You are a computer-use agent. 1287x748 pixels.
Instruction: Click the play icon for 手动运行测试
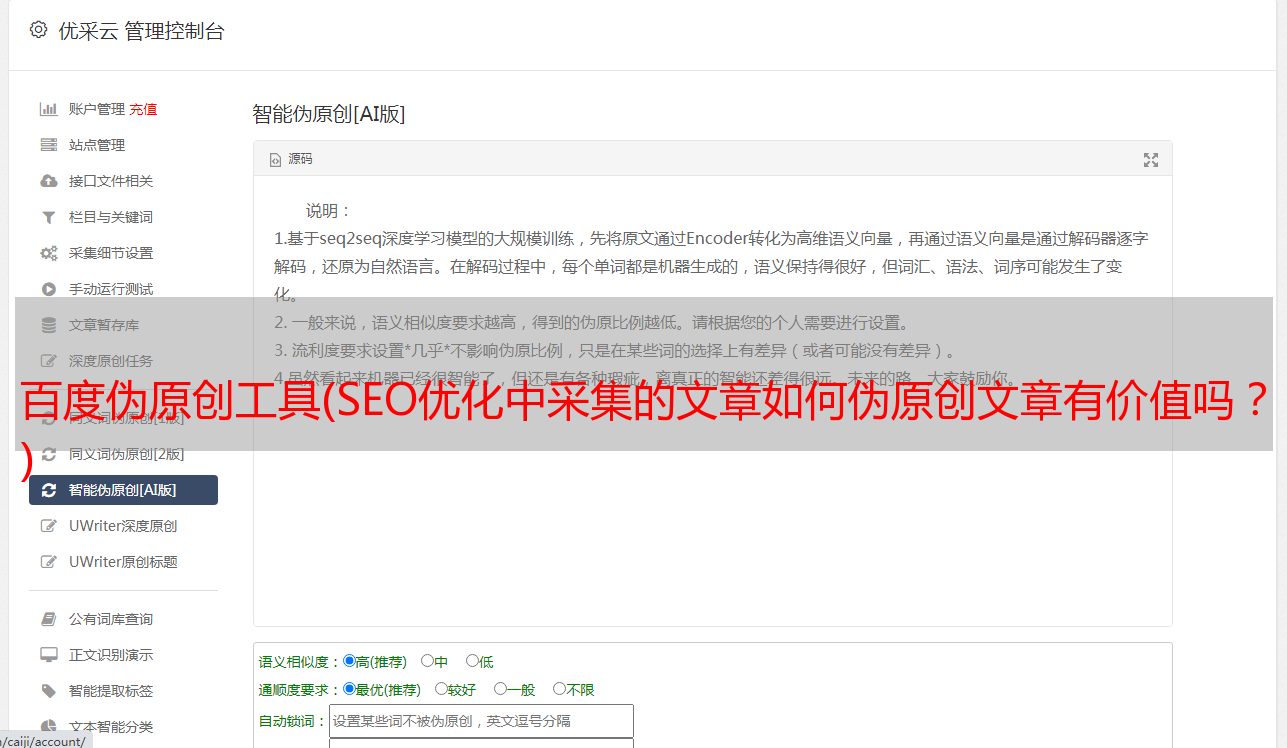48,289
